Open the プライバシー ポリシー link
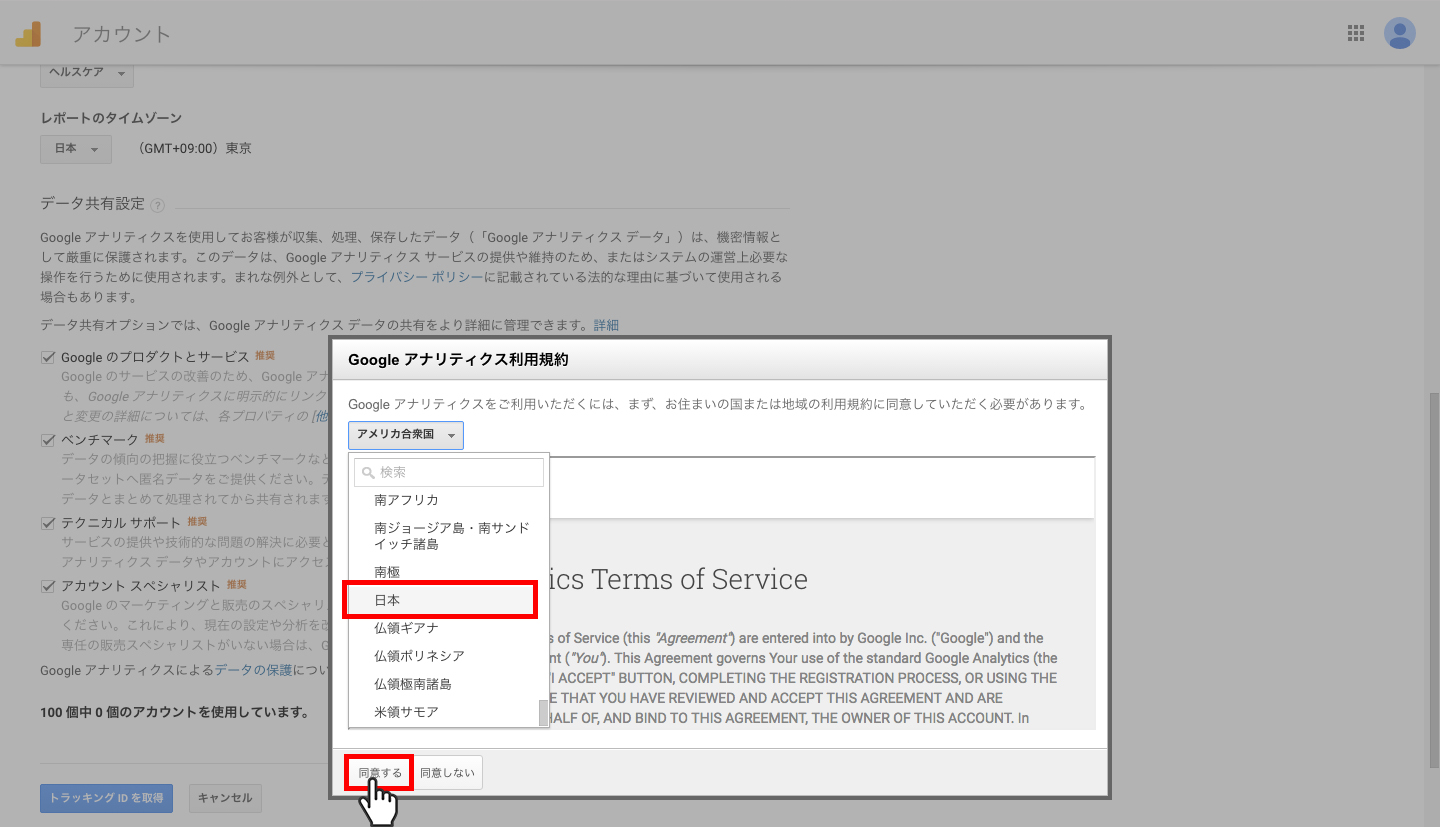Screen dimensions: 1440x827 tap(417, 277)
